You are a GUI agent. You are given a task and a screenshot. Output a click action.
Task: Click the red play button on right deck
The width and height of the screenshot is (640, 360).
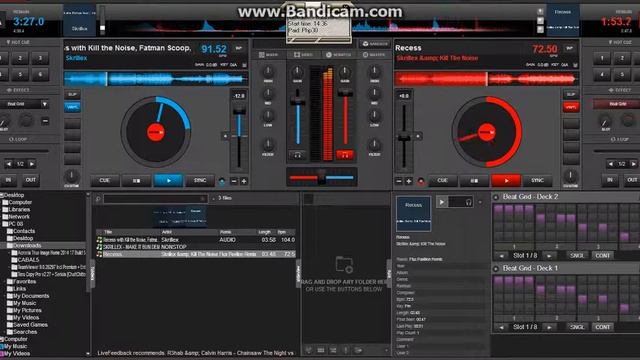(506, 180)
